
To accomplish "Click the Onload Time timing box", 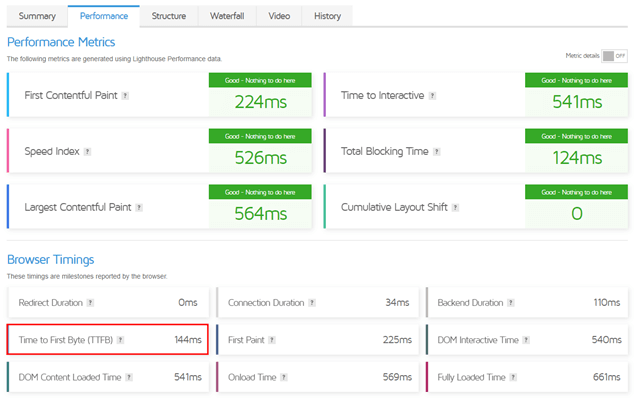I will click(x=317, y=378).
